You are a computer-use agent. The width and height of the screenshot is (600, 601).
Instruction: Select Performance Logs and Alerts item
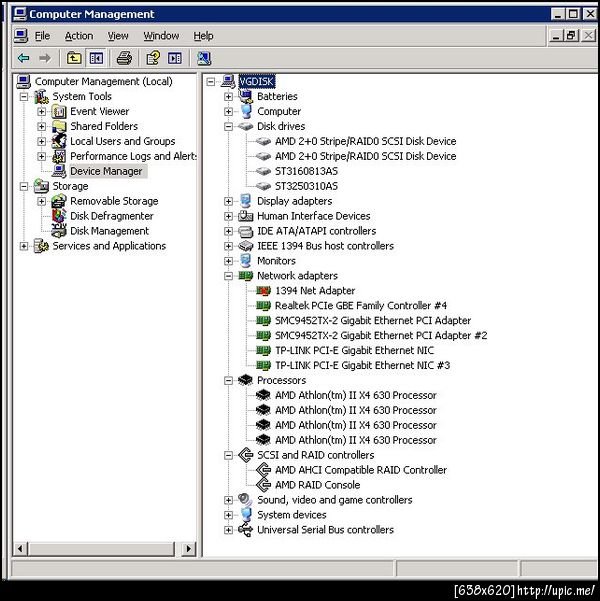pos(133,156)
